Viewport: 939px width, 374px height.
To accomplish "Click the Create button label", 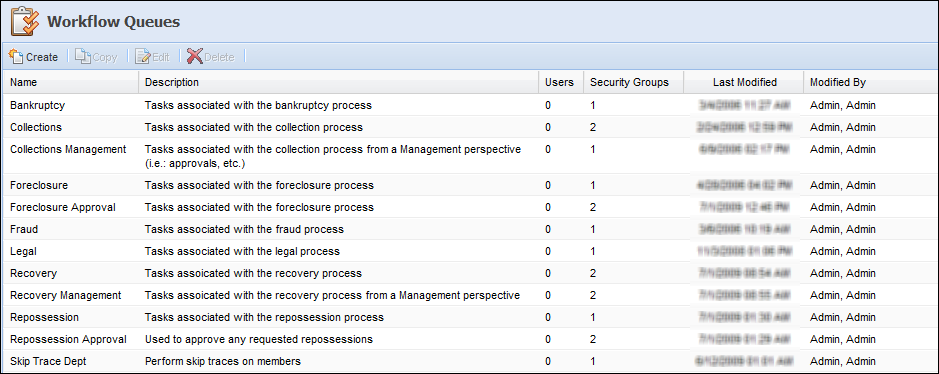I will pyautogui.click(x=42, y=57).
